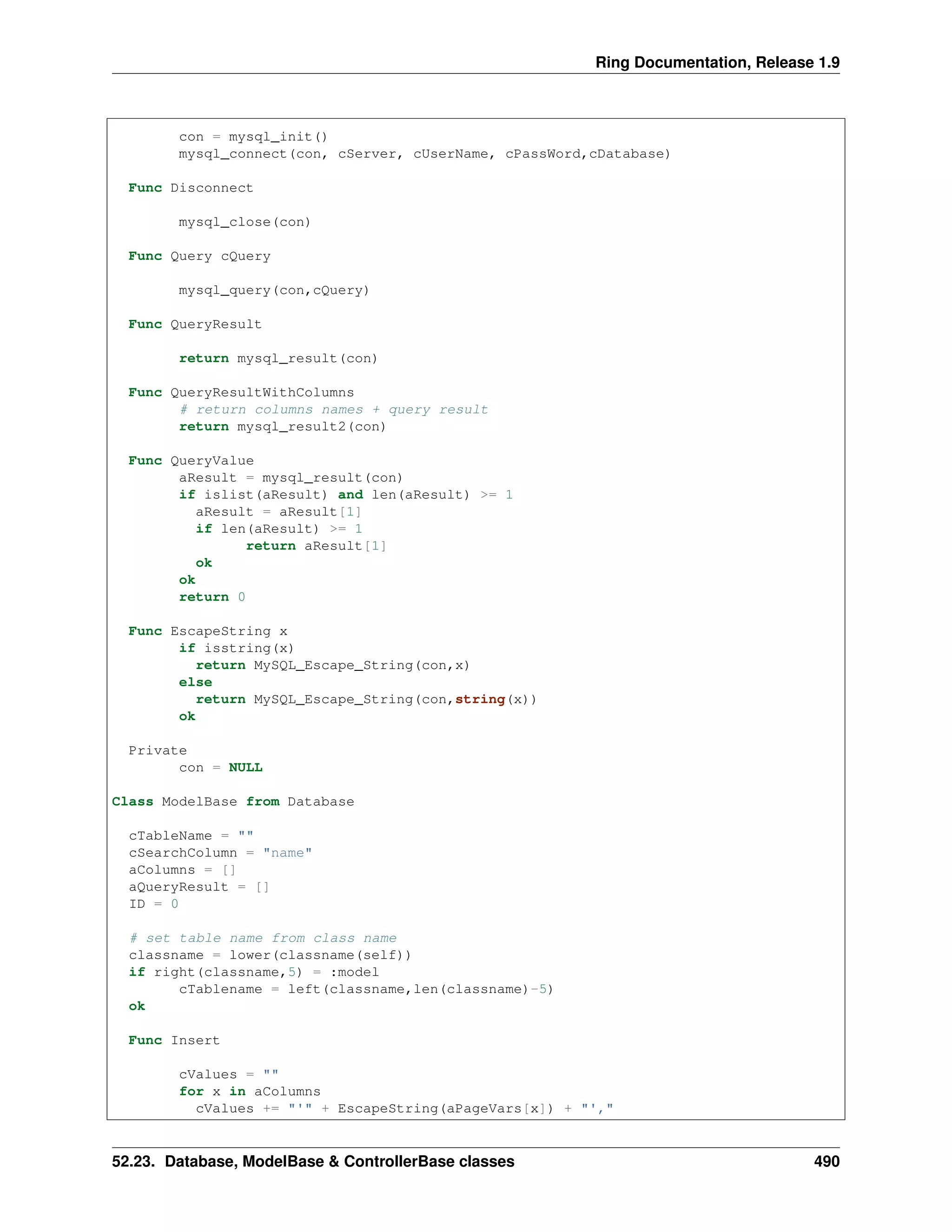The height and width of the screenshot is (1232, 952).
Task: Click 'con = NULL' assignment
Action: 220,768
